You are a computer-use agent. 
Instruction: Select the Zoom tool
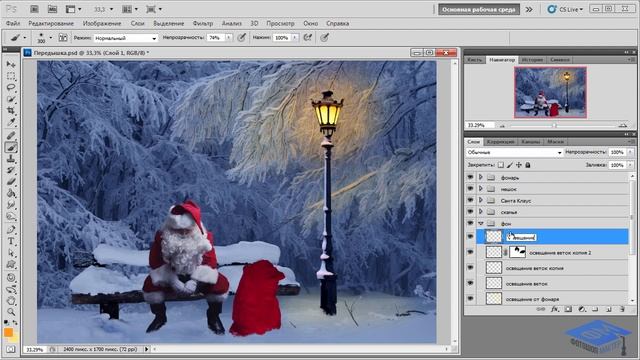click(11, 313)
